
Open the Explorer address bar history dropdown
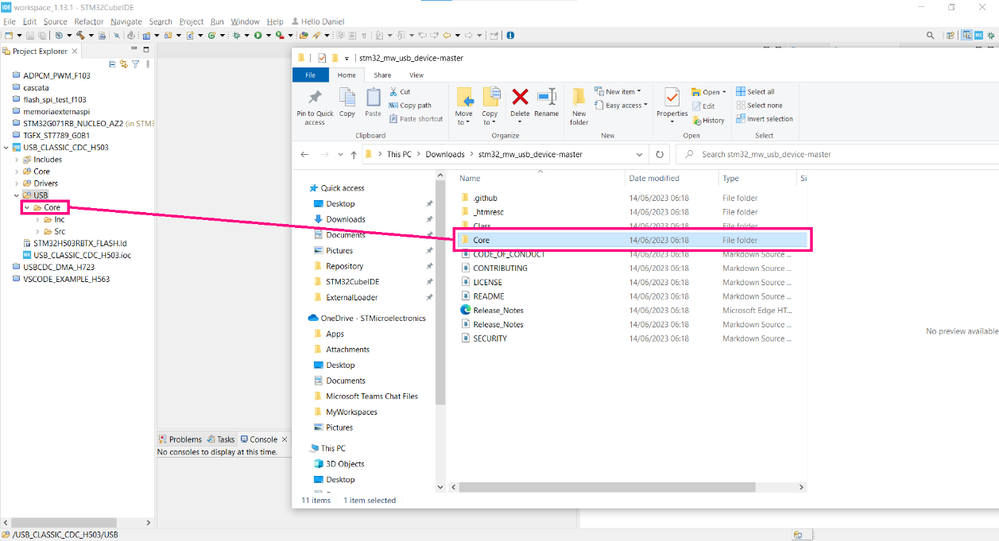639,154
